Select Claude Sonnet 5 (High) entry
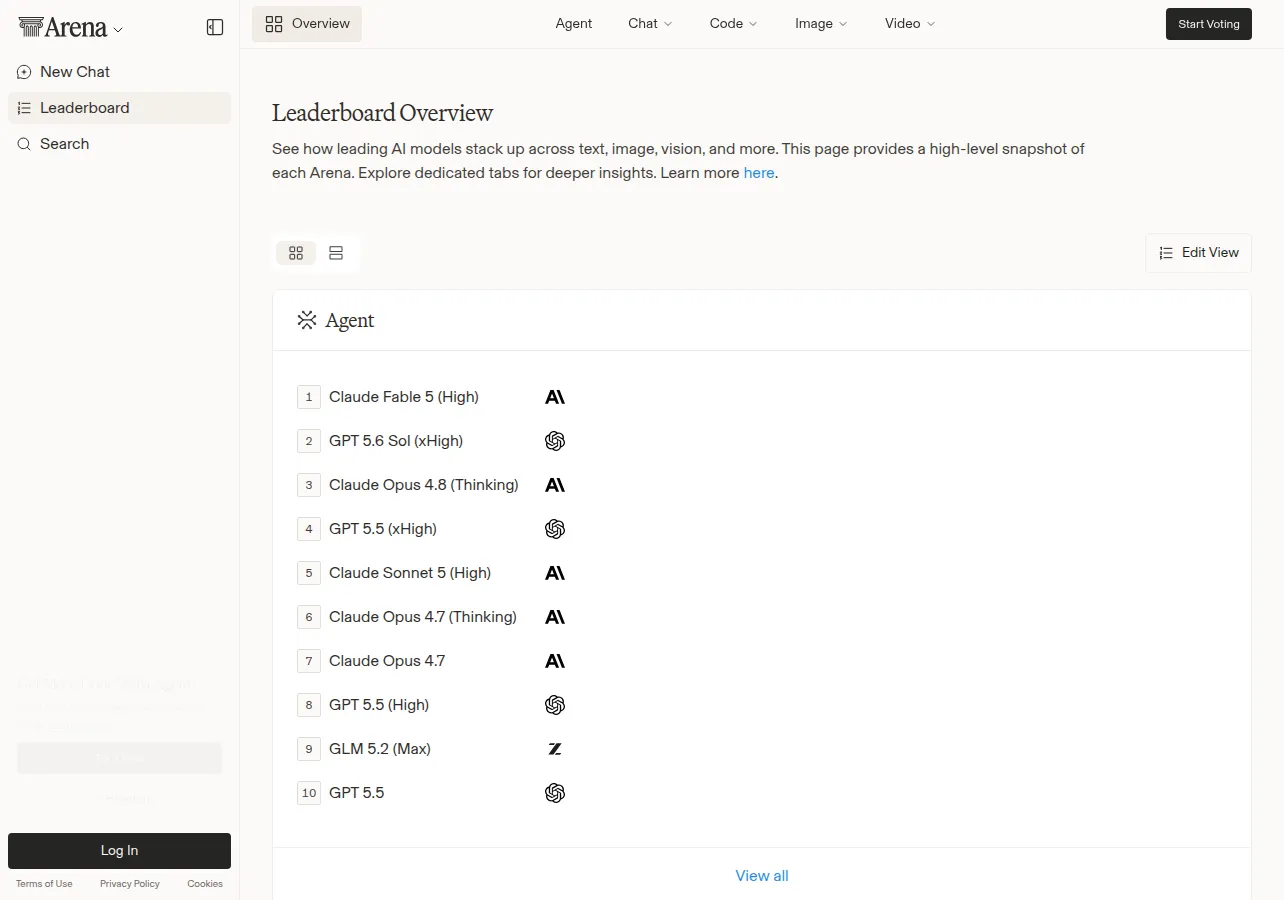Image resolution: width=1284 pixels, height=900 pixels. pos(410,573)
